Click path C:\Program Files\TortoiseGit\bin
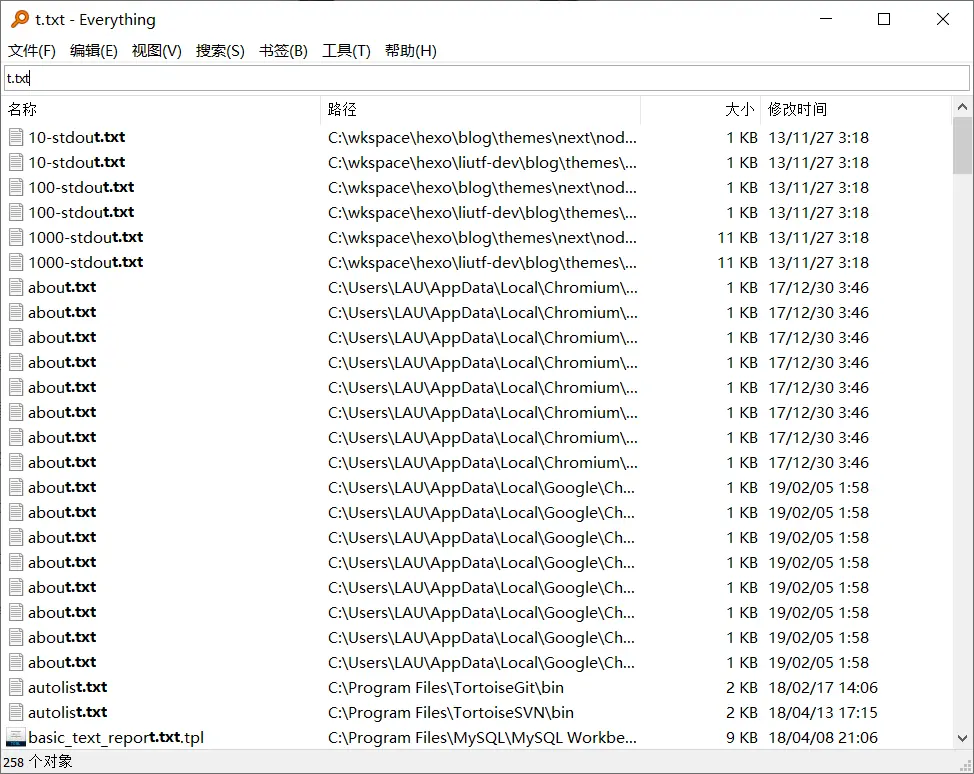Viewport: 974px width, 774px height. 446,688
